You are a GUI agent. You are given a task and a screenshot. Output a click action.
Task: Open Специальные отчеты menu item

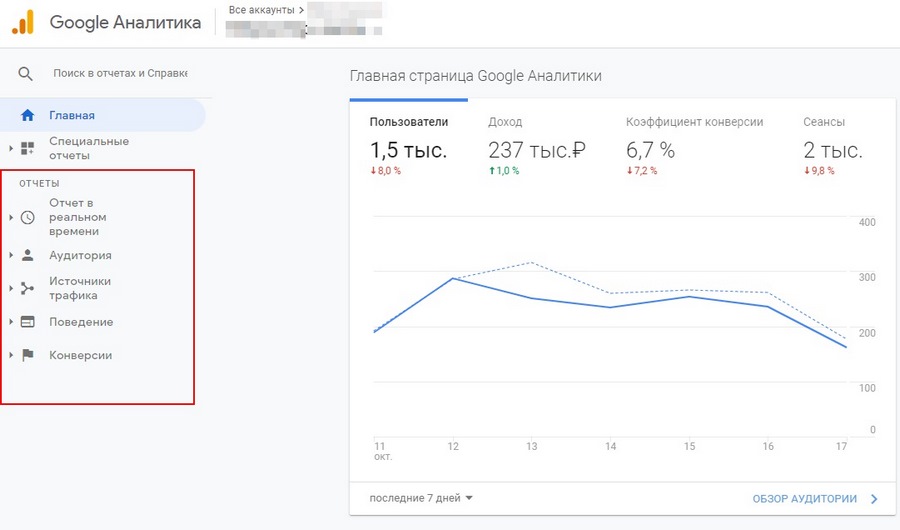pyautogui.click(x=89, y=148)
